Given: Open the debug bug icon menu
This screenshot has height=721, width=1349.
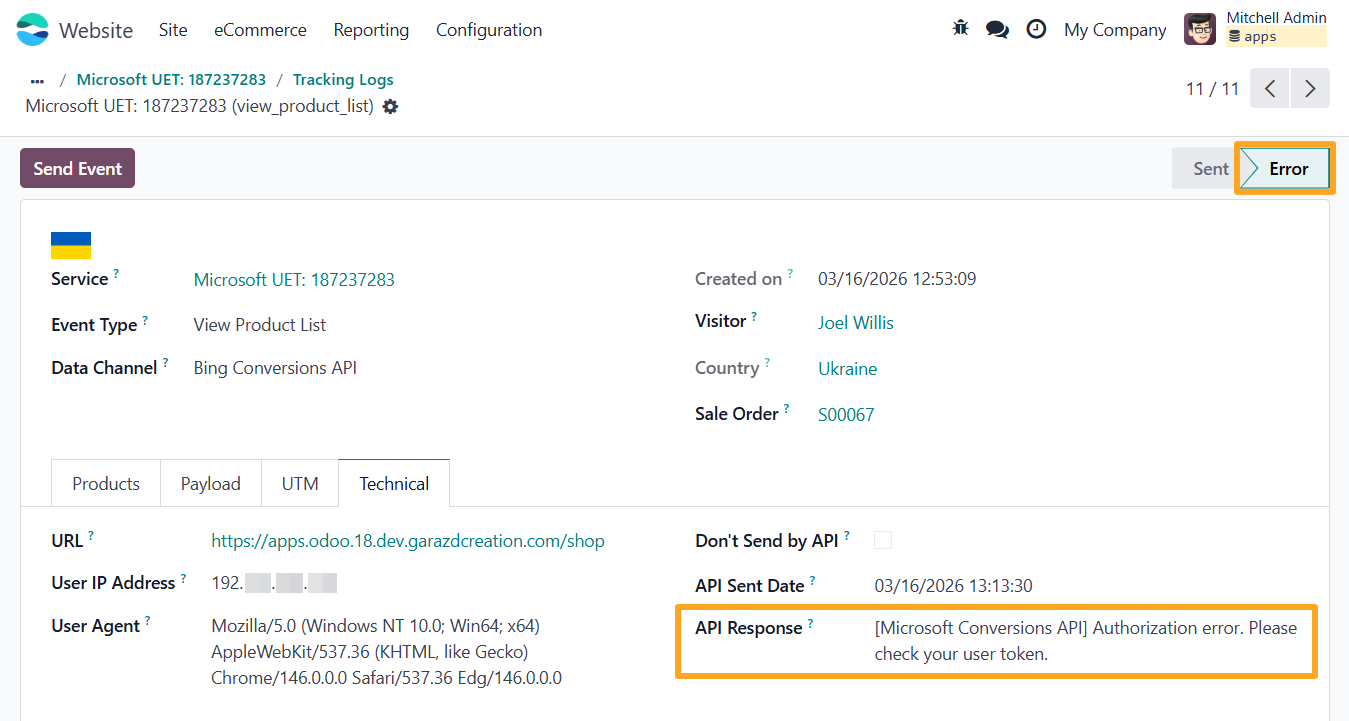Looking at the screenshot, I should pyautogui.click(x=961, y=29).
